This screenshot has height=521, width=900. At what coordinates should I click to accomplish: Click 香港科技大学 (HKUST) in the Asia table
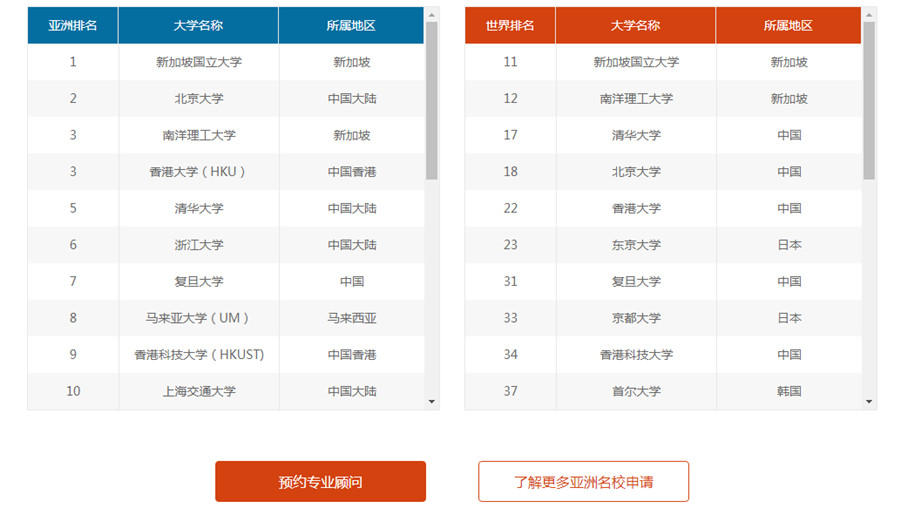tap(198, 355)
